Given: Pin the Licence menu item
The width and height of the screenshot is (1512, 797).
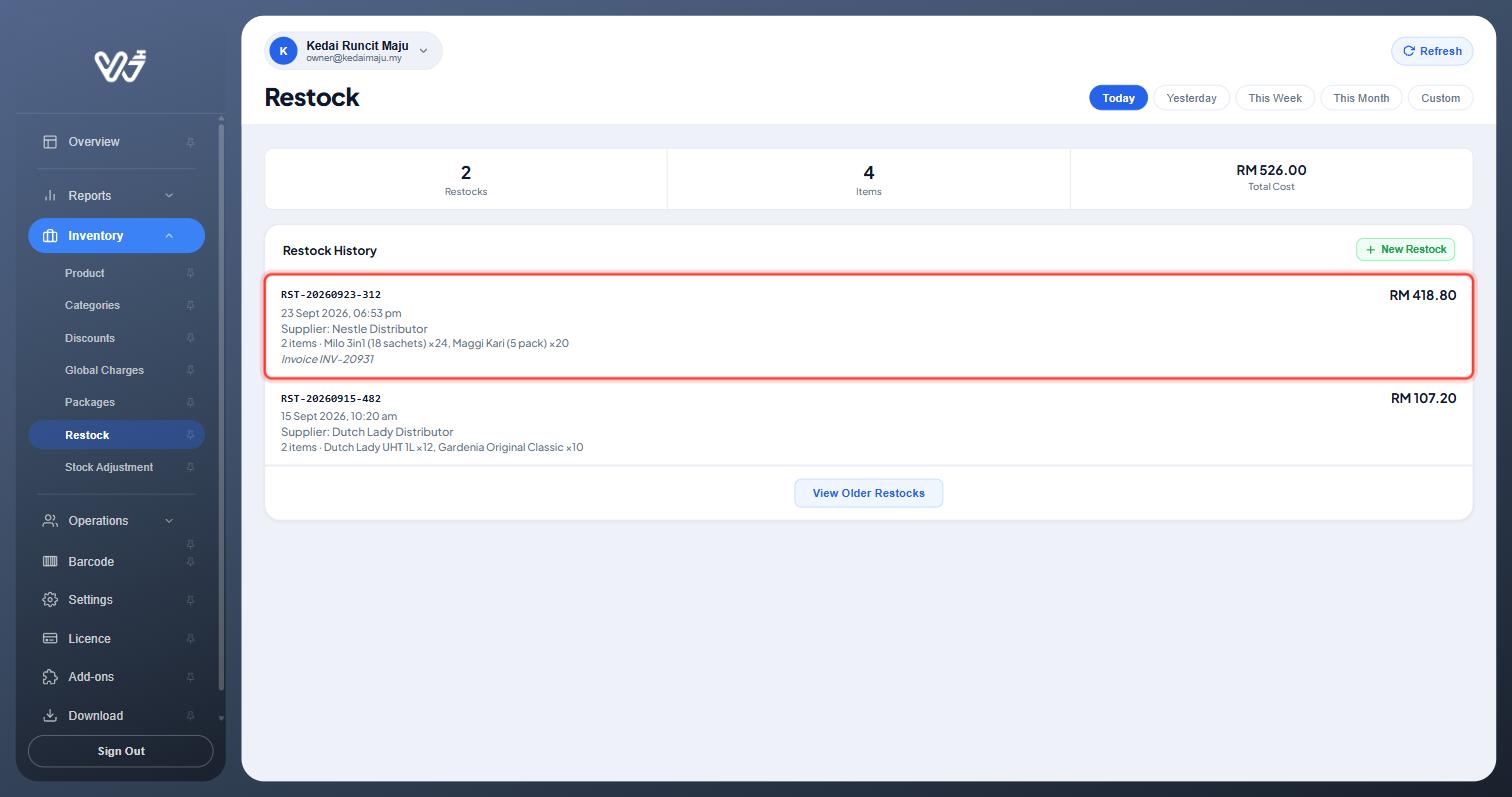Looking at the screenshot, I should pos(190,639).
